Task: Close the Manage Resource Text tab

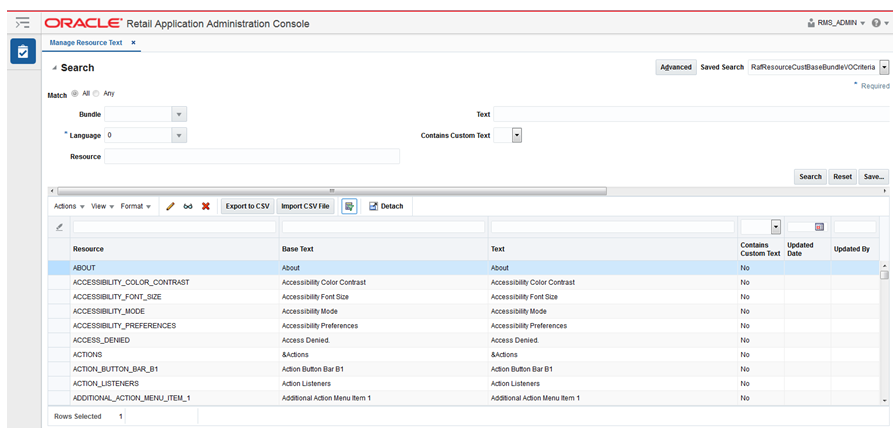Action: 133,43
